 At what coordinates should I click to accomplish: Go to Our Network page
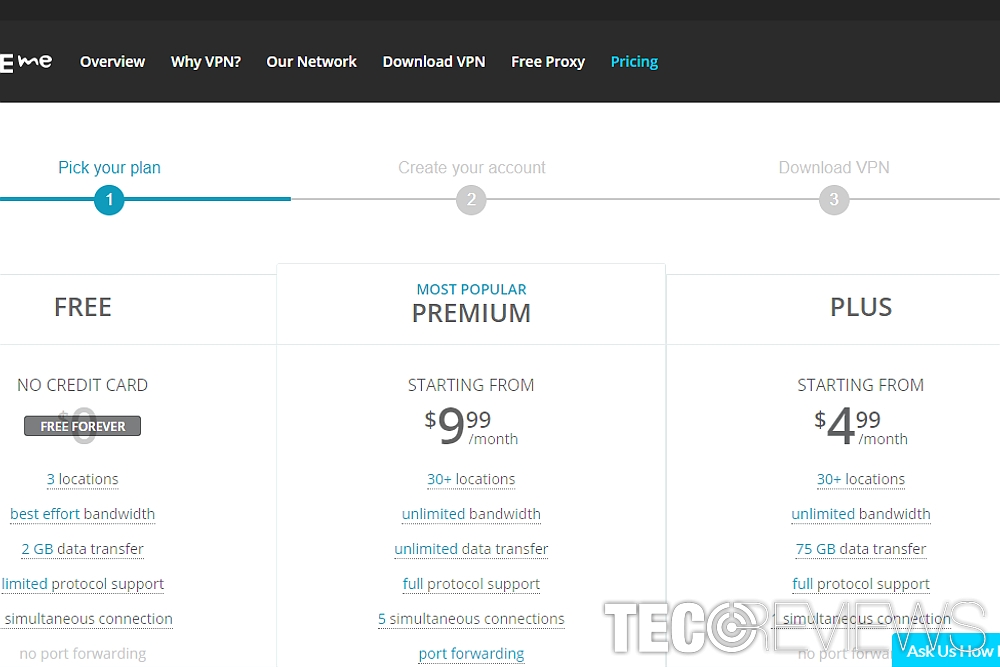pos(311,62)
